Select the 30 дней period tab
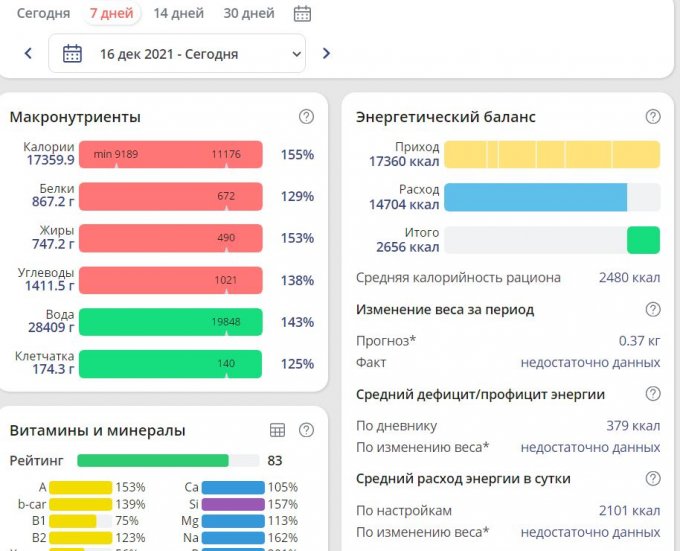 tap(249, 14)
